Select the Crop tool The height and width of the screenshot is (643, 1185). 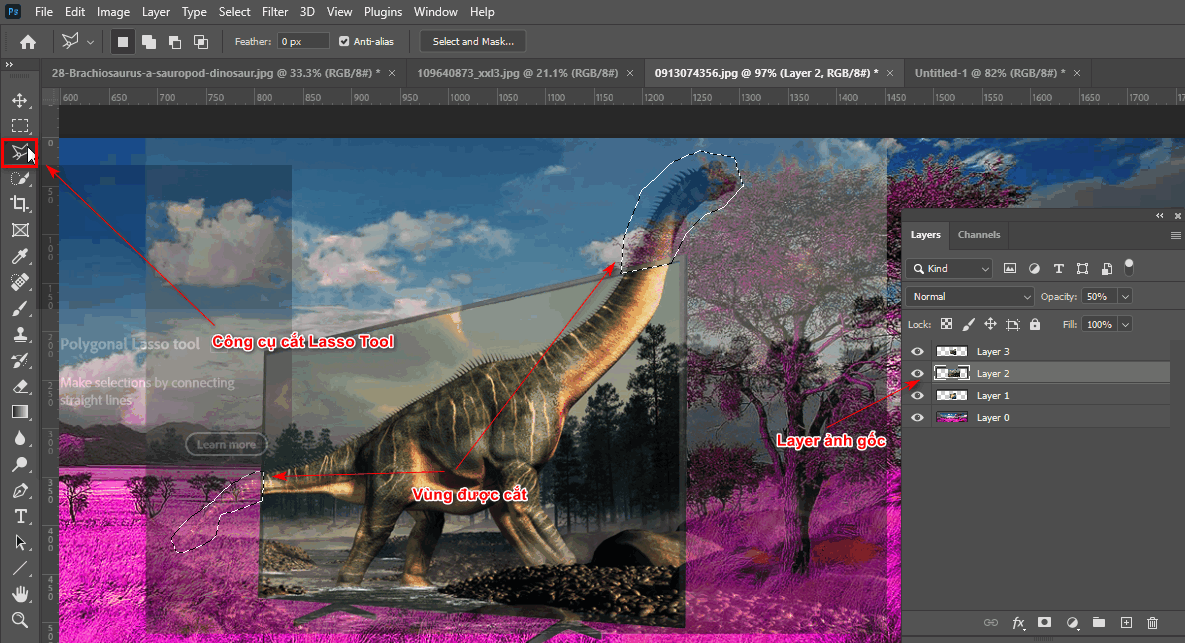(x=20, y=203)
